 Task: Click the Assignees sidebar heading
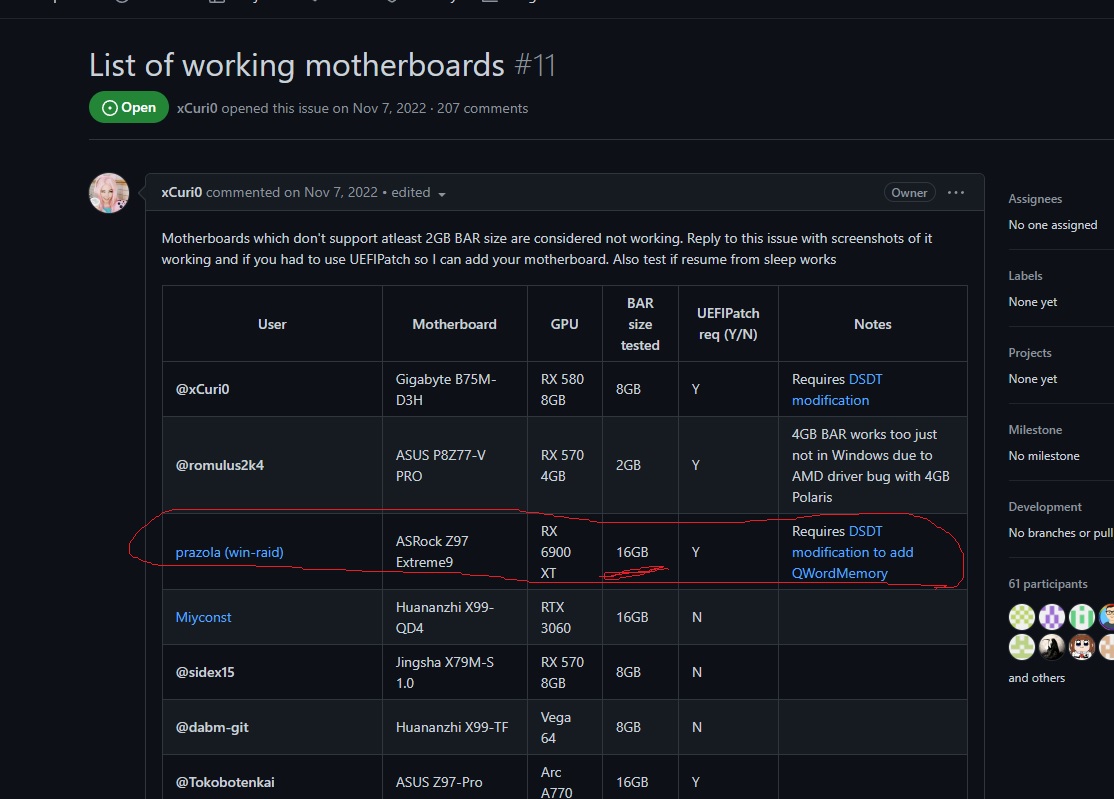(x=1035, y=199)
